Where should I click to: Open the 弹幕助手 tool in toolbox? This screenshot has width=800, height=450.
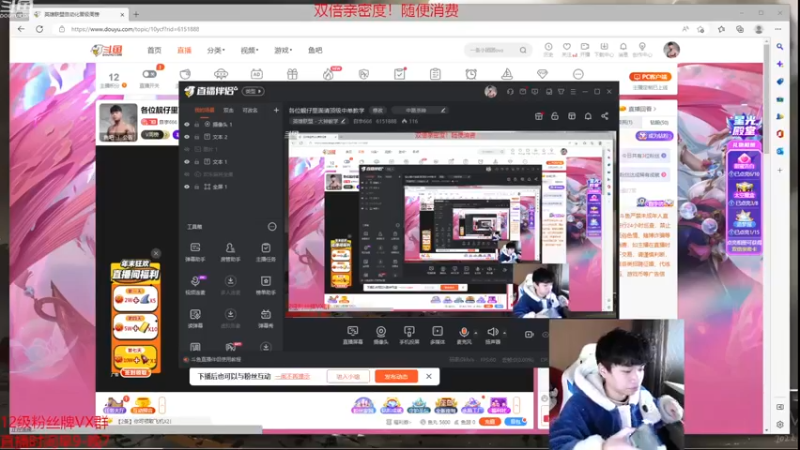pos(195,252)
